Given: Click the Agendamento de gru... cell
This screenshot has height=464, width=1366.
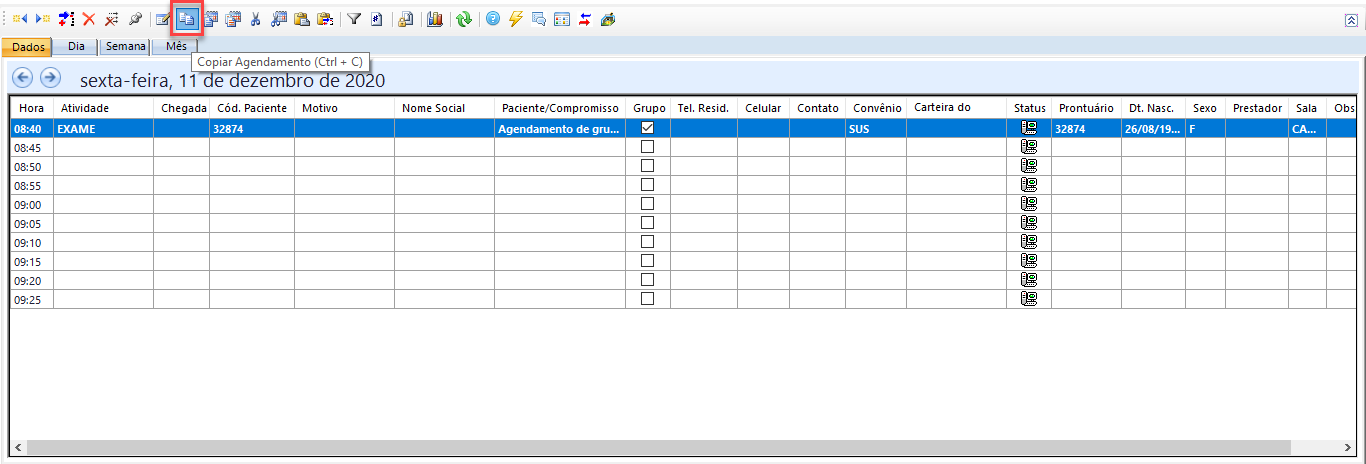Looking at the screenshot, I should click(x=560, y=128).
